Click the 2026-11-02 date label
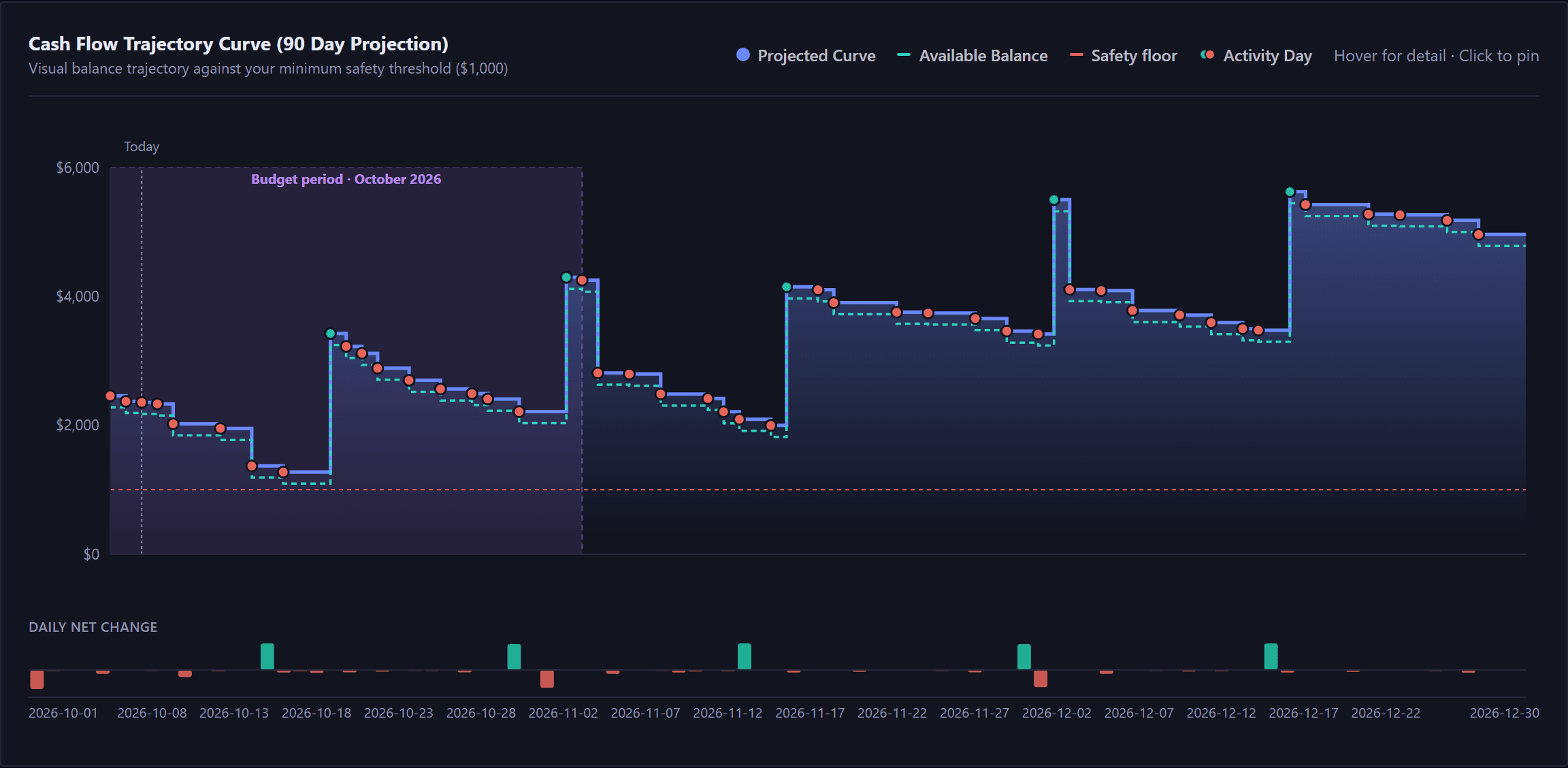 [563, 713]
